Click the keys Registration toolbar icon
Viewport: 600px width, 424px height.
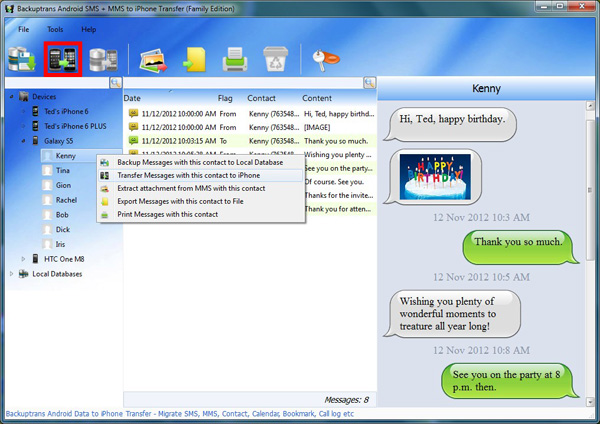325,60
